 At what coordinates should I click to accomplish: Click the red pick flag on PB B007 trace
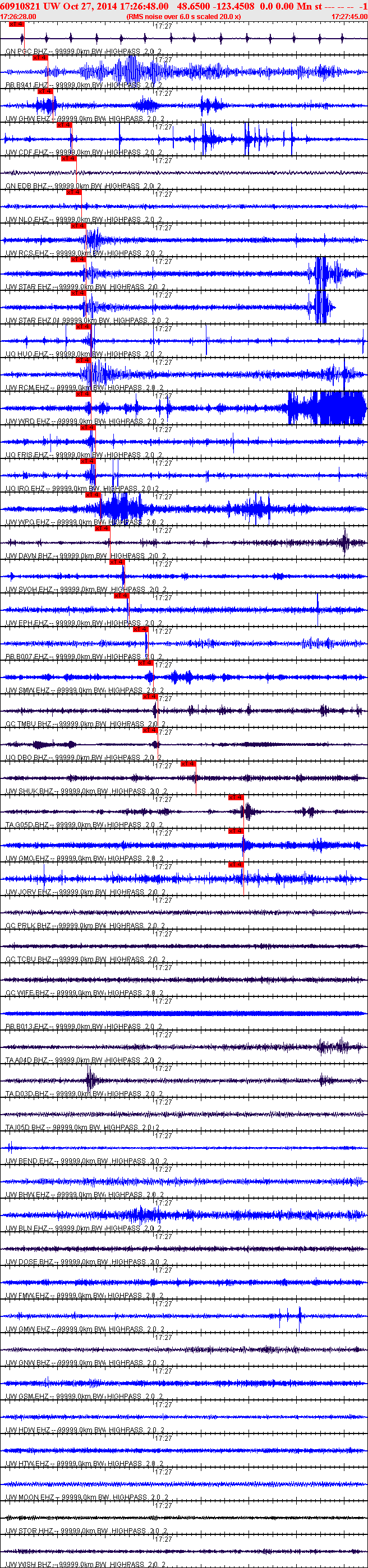(140, 629)
